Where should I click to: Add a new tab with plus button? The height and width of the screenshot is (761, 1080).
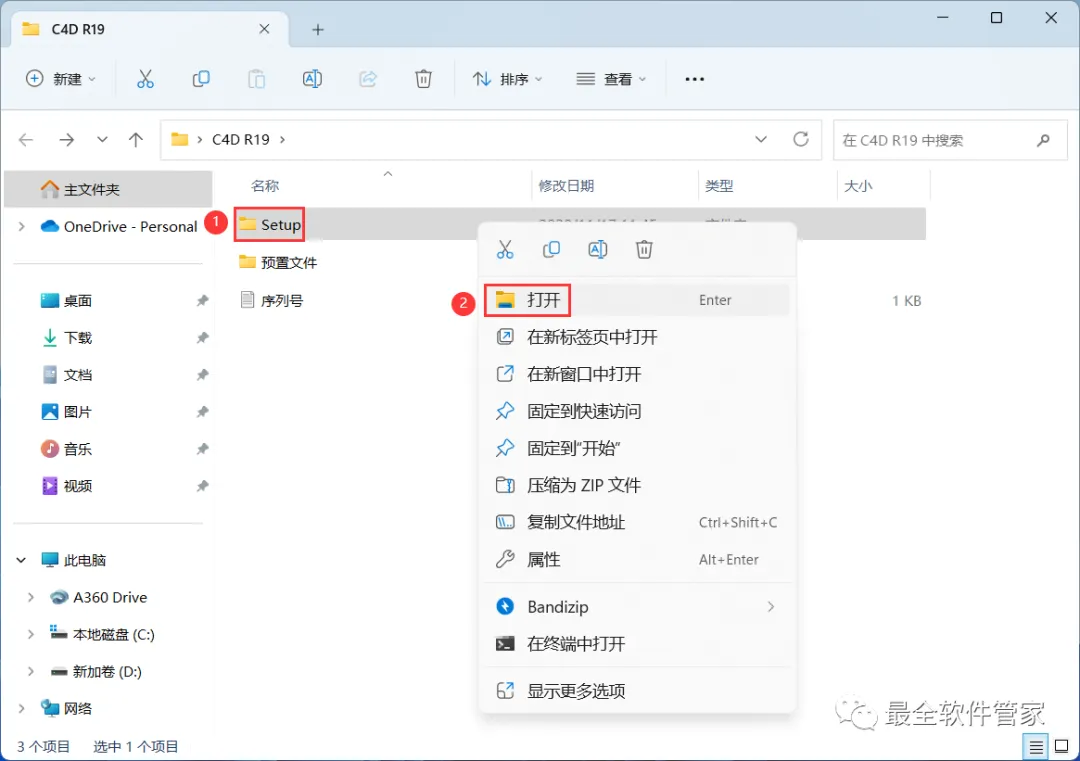[x=318, y=30]
